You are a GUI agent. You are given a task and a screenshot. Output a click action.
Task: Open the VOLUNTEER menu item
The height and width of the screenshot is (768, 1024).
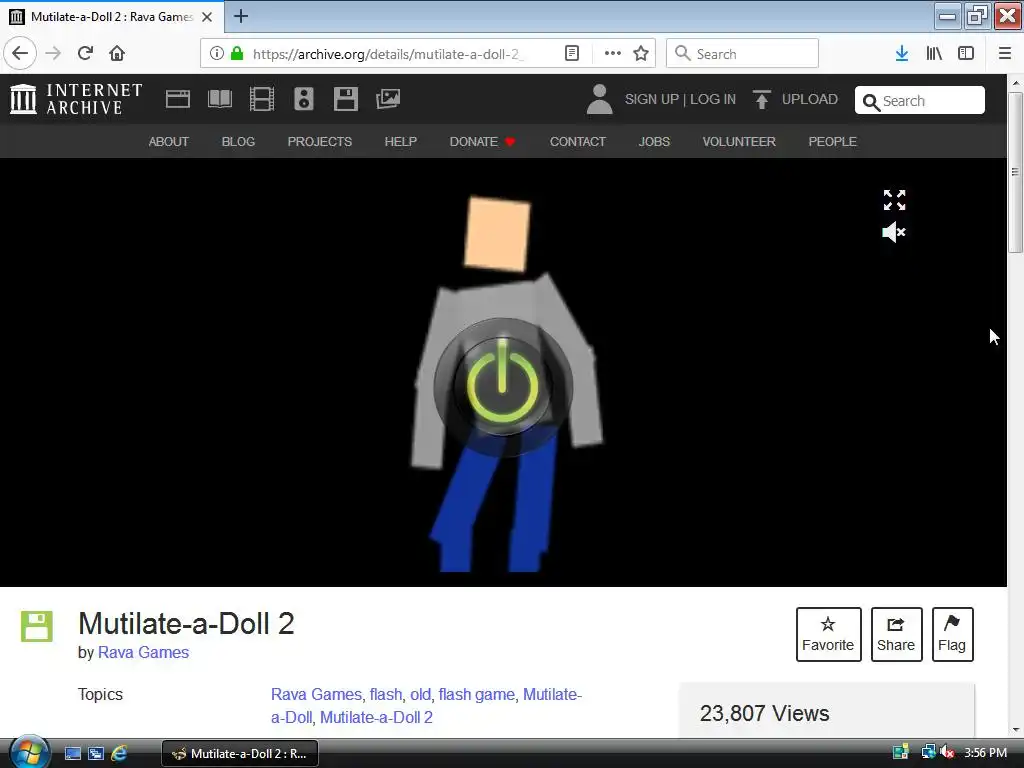point(739,142)
